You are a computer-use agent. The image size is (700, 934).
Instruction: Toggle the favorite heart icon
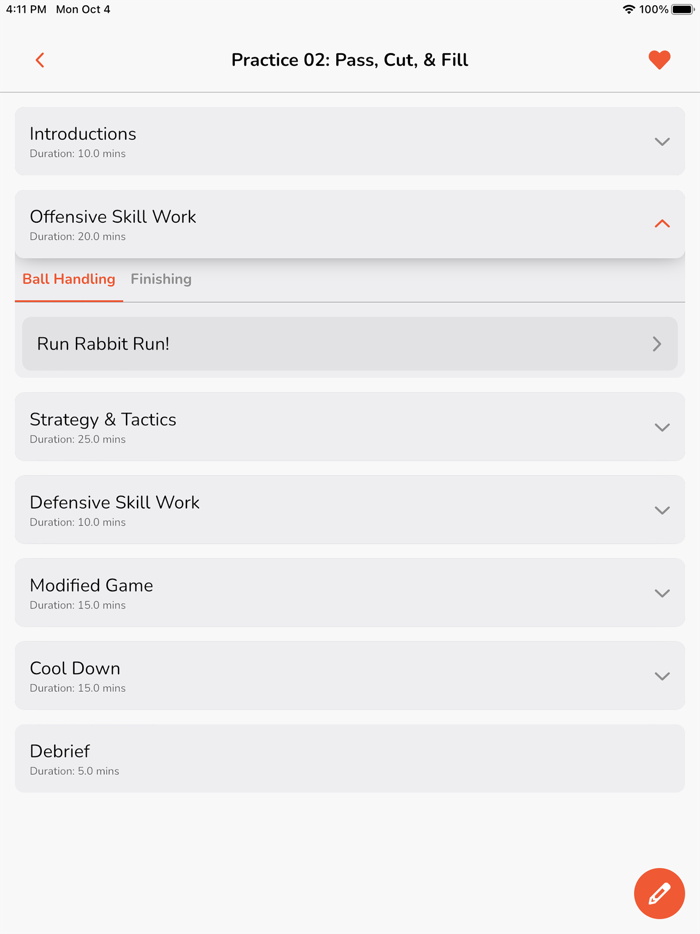pos(659,60)
